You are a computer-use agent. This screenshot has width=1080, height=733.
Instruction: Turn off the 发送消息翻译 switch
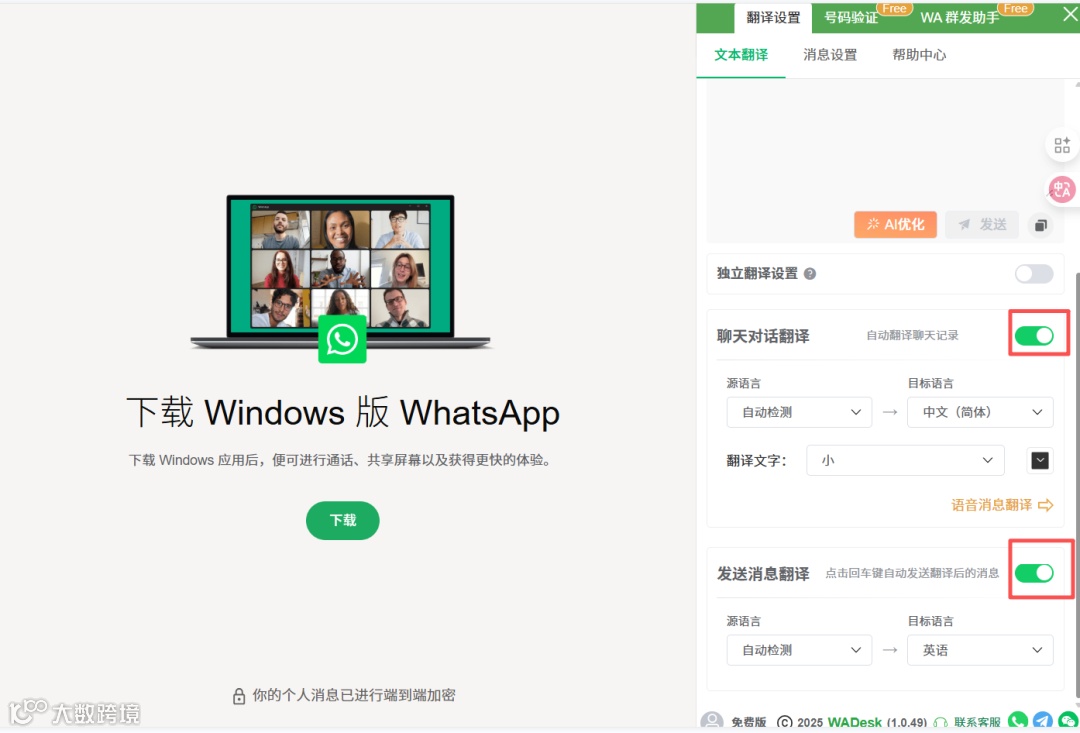1034,573
